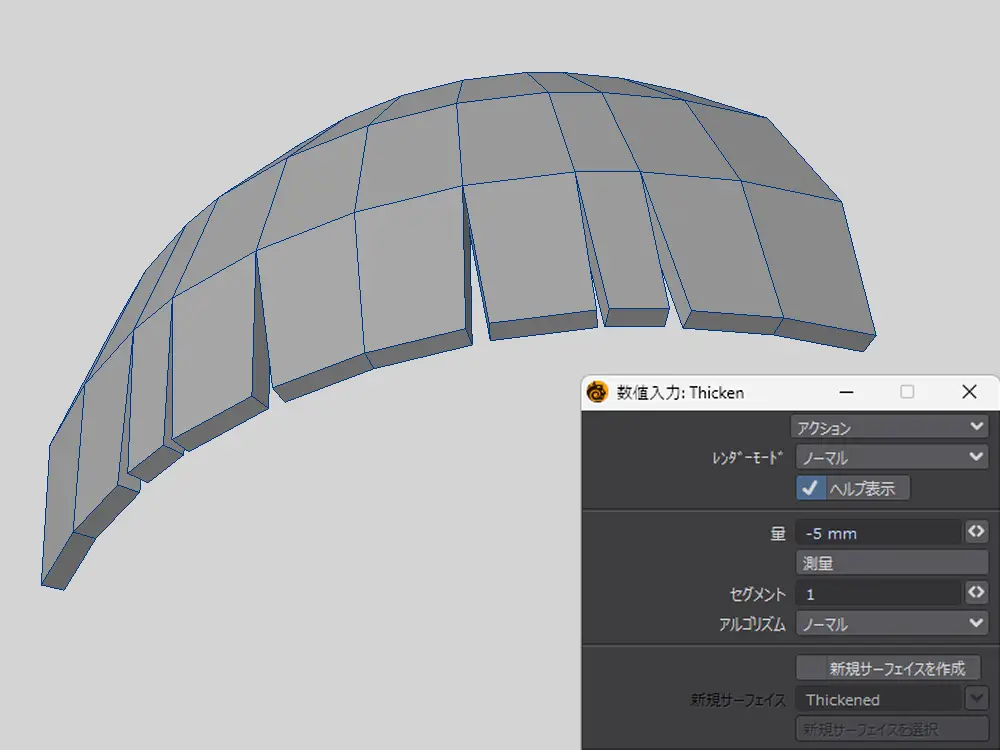Minimize the Thicken numeric window
The height and width of the screenshot is (750, 1000).
point(846,392)
